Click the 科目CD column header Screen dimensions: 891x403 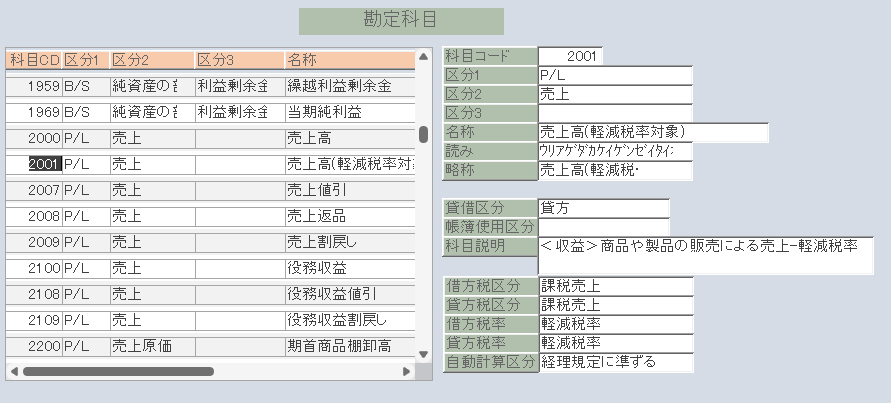(x=34, y=60)
